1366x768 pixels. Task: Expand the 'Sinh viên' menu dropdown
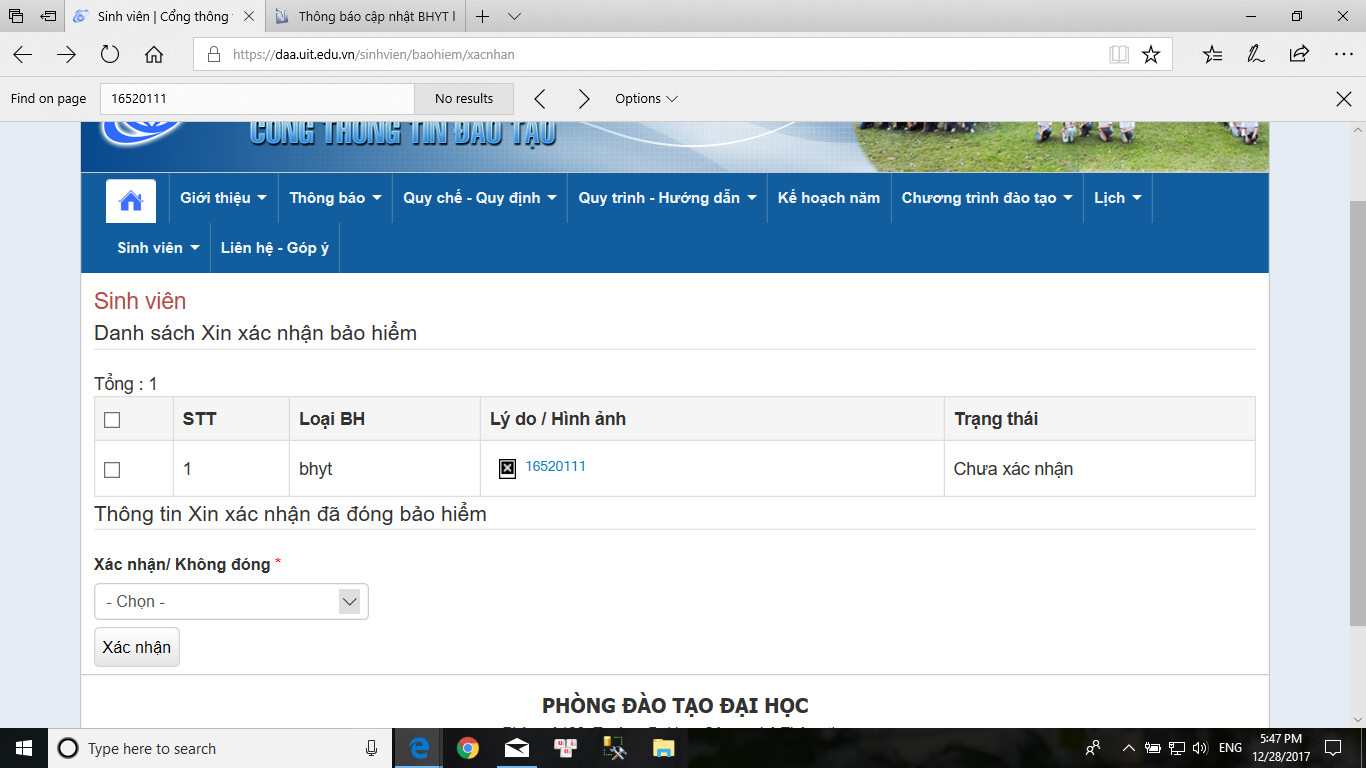coord(157,247)
